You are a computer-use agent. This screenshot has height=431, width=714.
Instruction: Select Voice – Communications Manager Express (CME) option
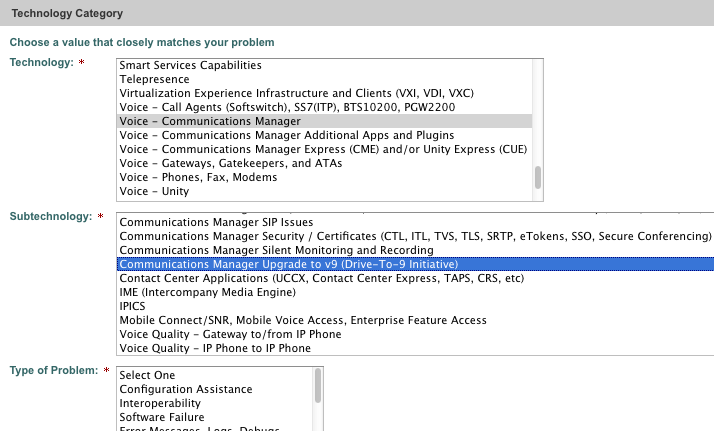pyautogui.click(x=324, y=149)
